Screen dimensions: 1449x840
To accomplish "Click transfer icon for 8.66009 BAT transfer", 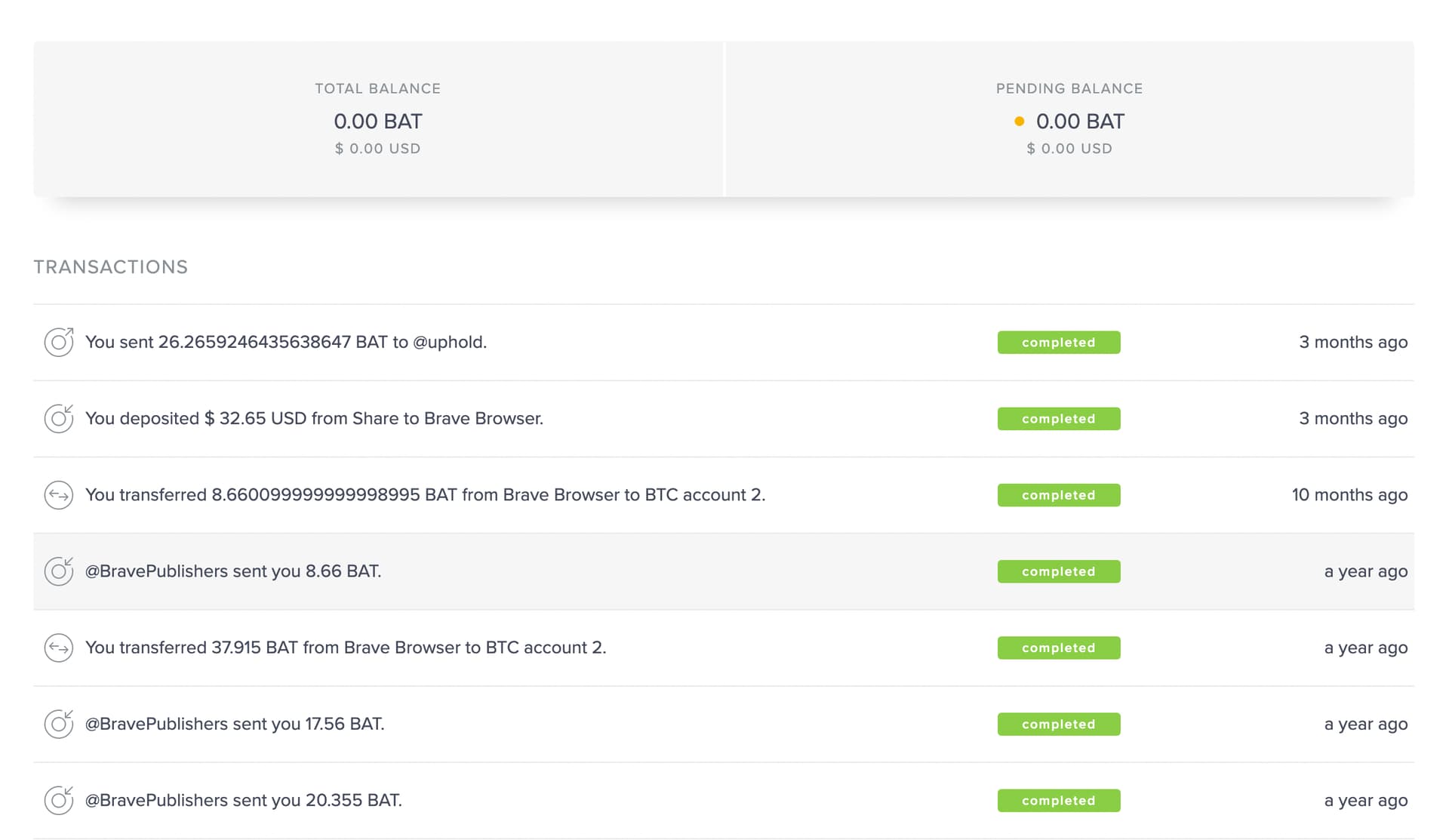I will (58, 495).
